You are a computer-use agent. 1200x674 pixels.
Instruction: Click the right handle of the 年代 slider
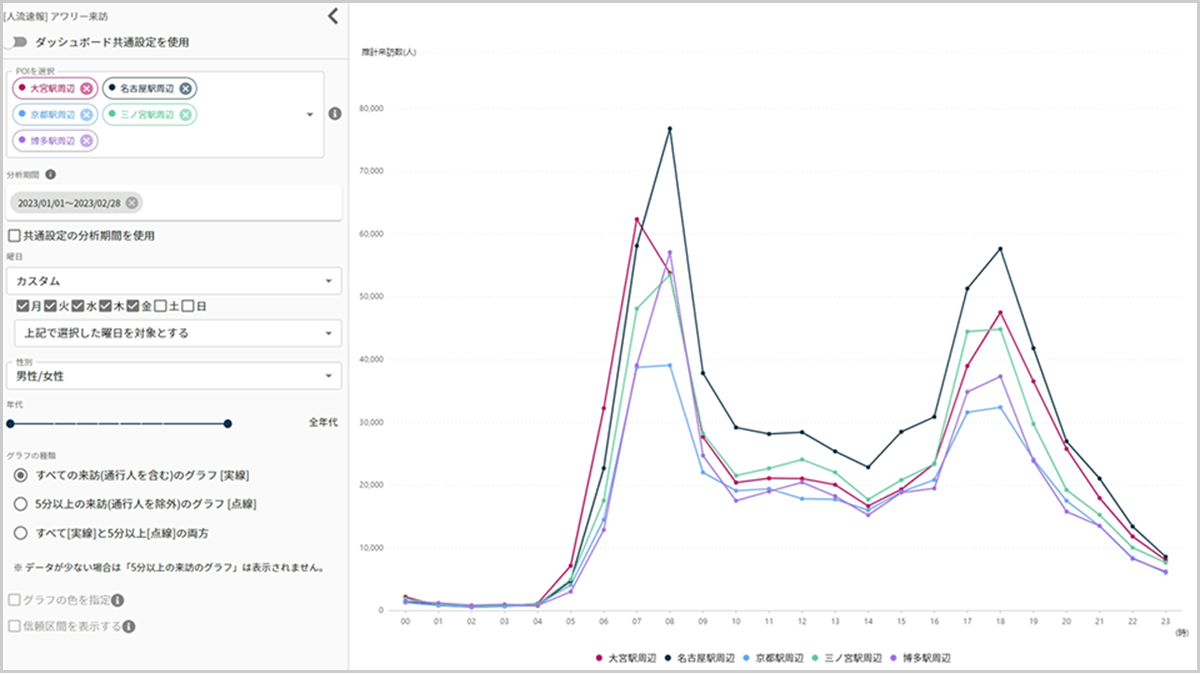point(228,424)
